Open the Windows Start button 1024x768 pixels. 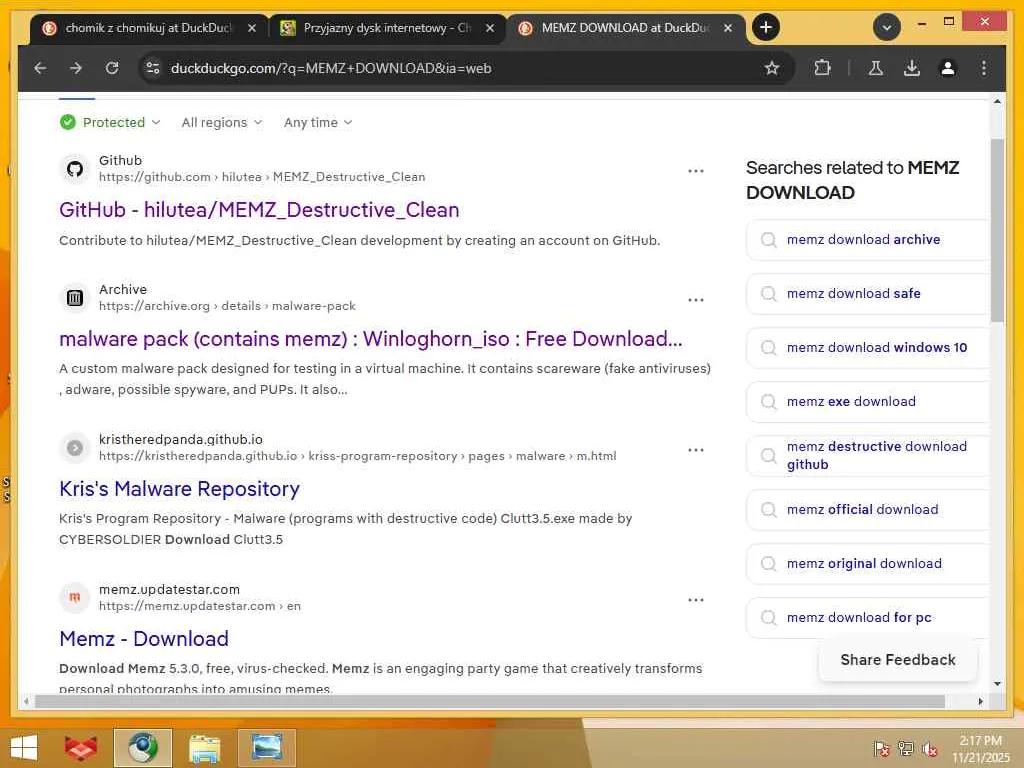(24, 748)
